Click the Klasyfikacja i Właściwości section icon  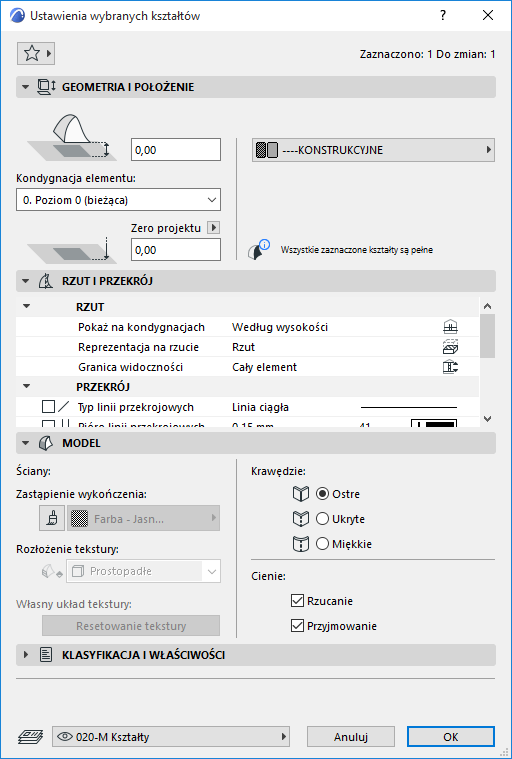click(x=46, y=655)
